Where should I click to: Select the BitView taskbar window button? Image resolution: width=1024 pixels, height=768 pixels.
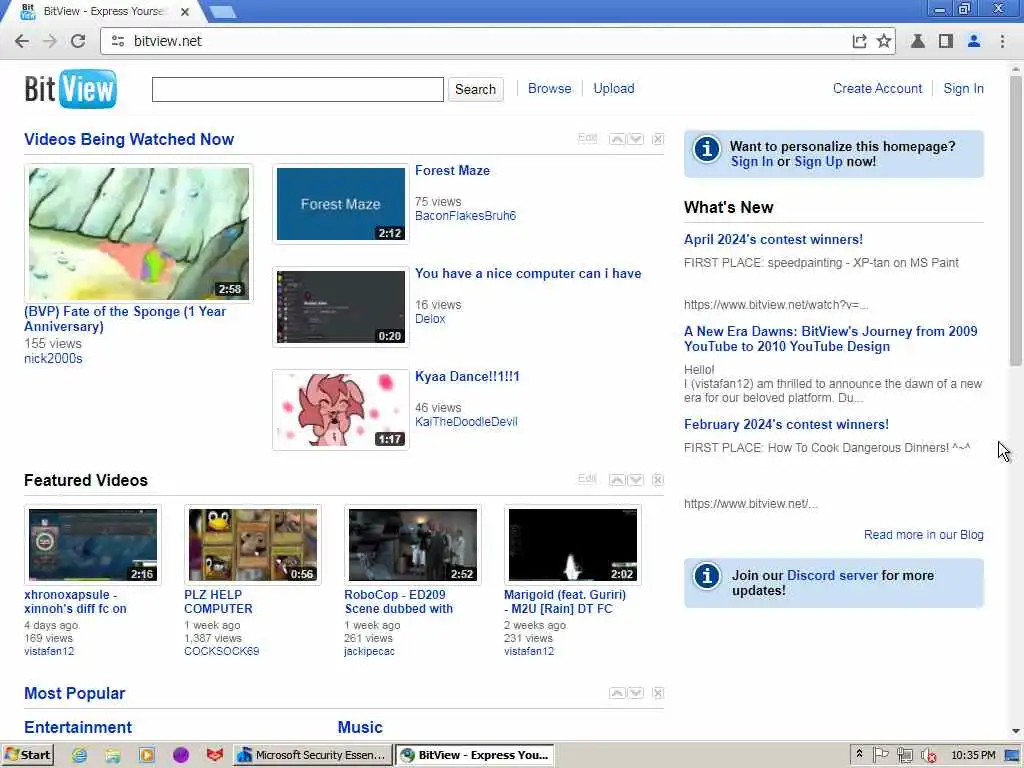pyautogui.click(x=475, y=756)
